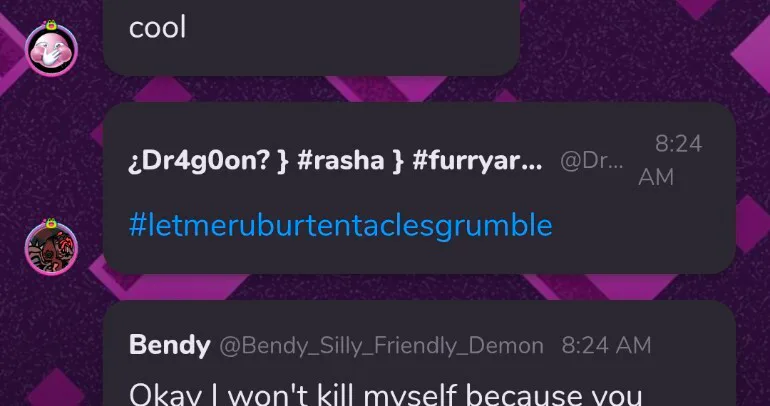Open the #letmeruburtentaclesgrumble hashtag
The height and width of the screenshot is (406, 770).
340,226
